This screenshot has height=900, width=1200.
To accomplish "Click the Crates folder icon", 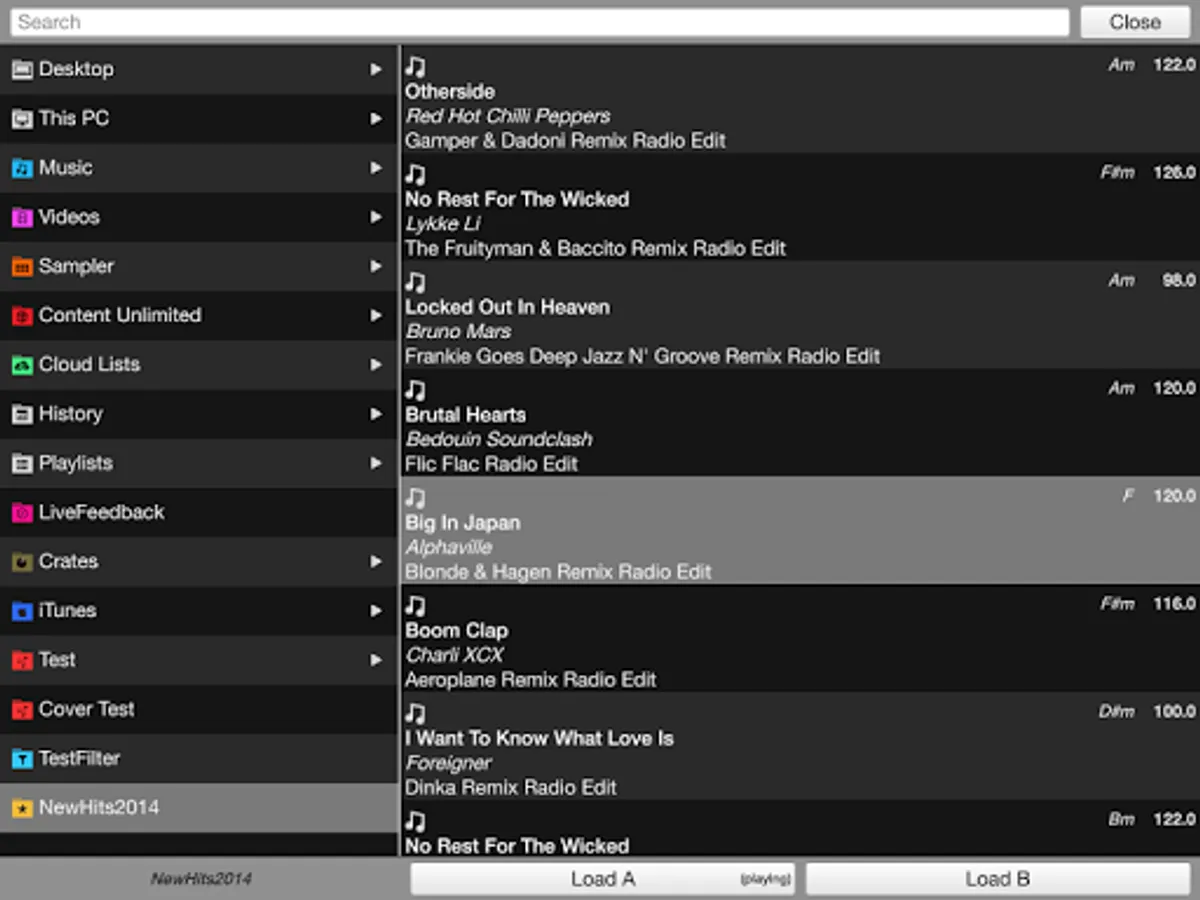I will tap(22, 562).
